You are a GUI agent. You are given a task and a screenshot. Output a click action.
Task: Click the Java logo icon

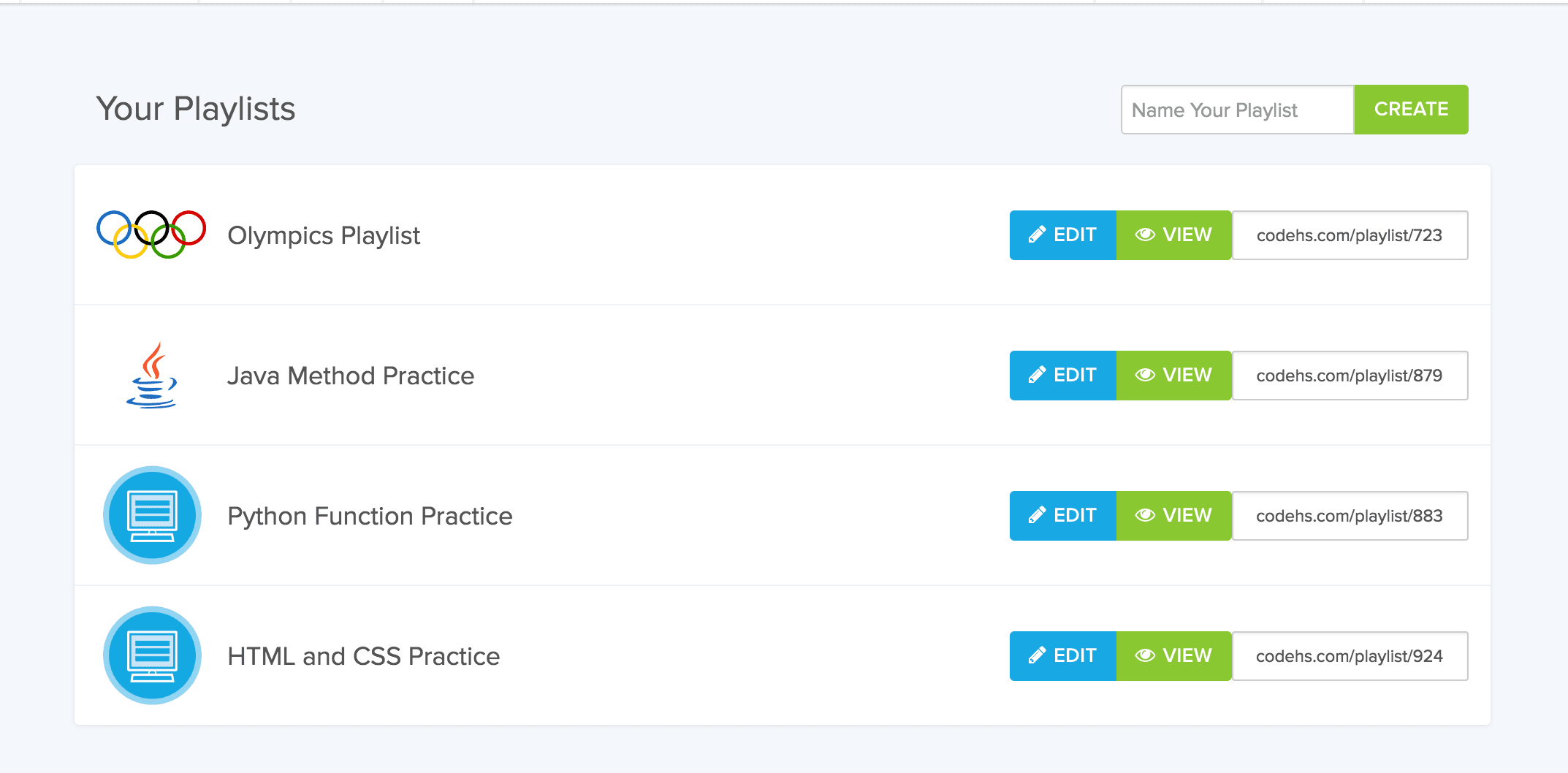pyautogui.click(x=152, y=375)
